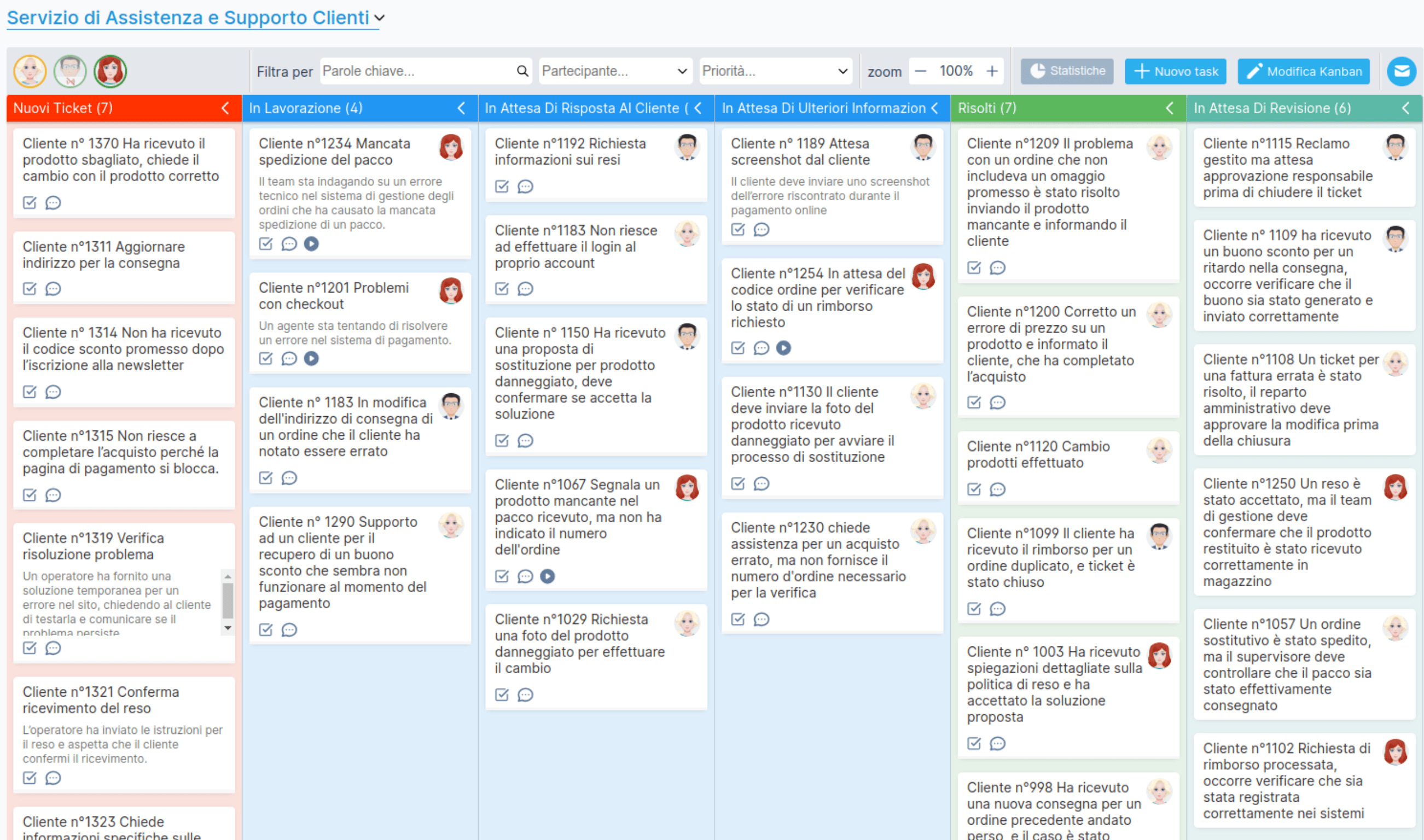Start timer on Cliente n°1254 card
The width and height of the screenshot is (1424, 840).
783,348
